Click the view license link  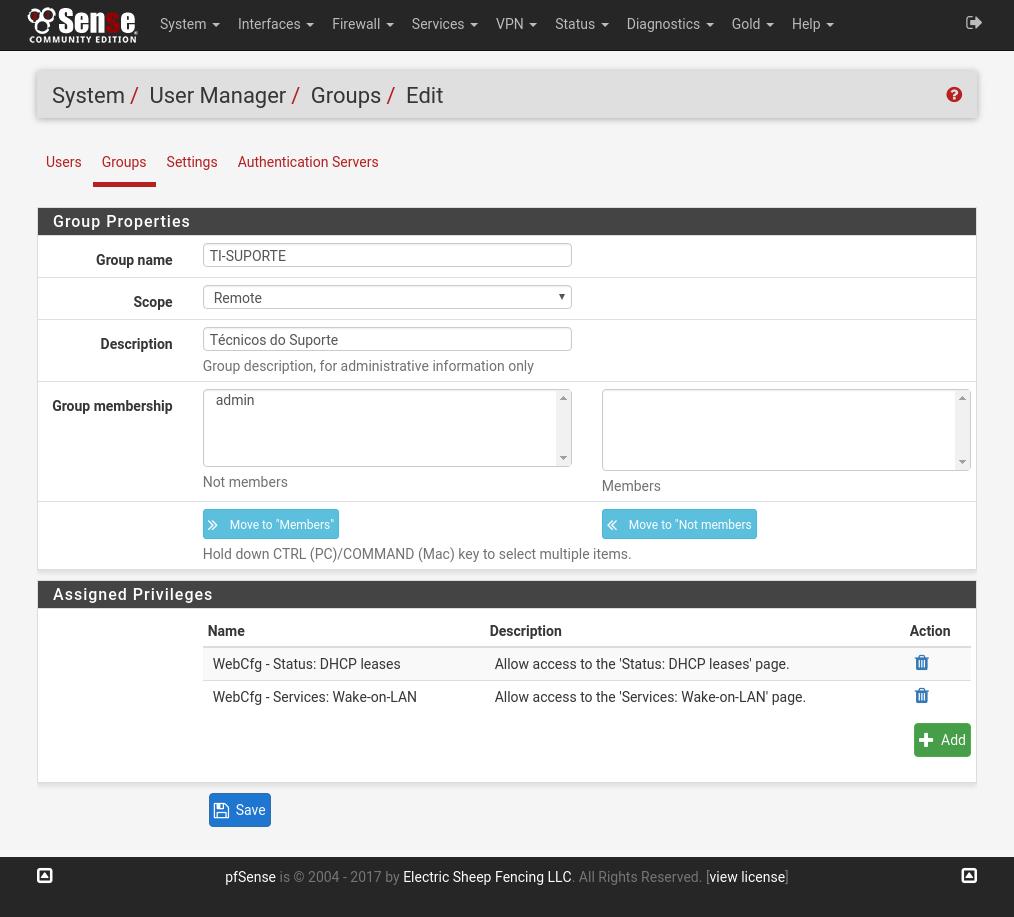pyautogui.click(x=747, y=877)
